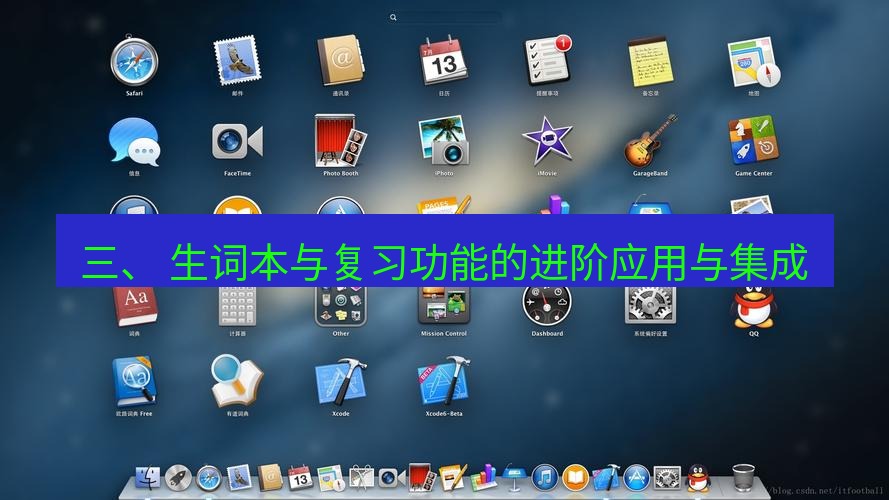Open System Preferences gear in Dock
The image size is (889, 500).
click(667, 478)
